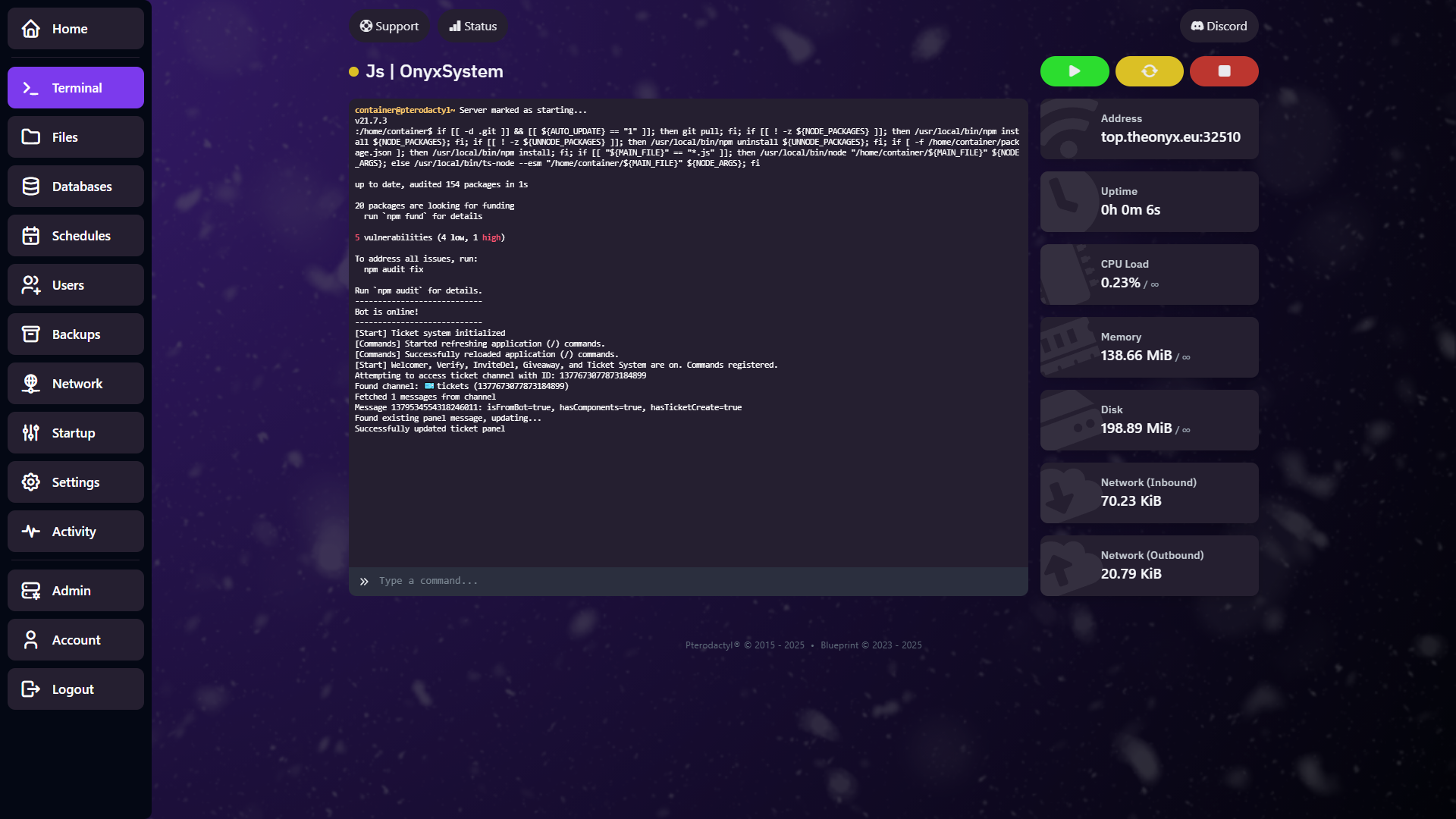Open the Admin panel

pos(76,591)
